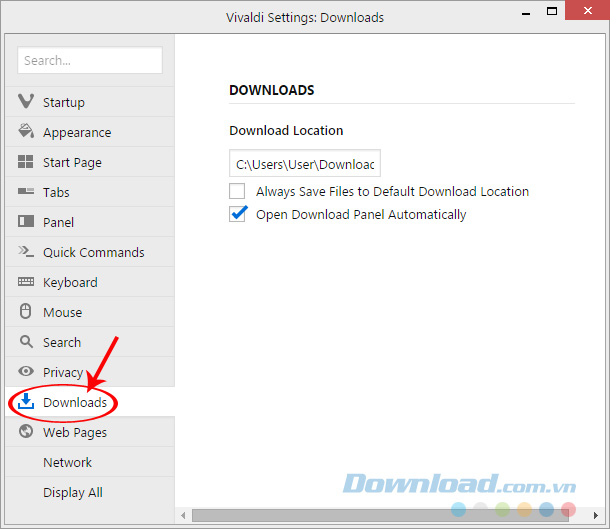Click the Tabs icon in sidebar
The width and height of the screenshot is (610, 529).
pos(26,191)
